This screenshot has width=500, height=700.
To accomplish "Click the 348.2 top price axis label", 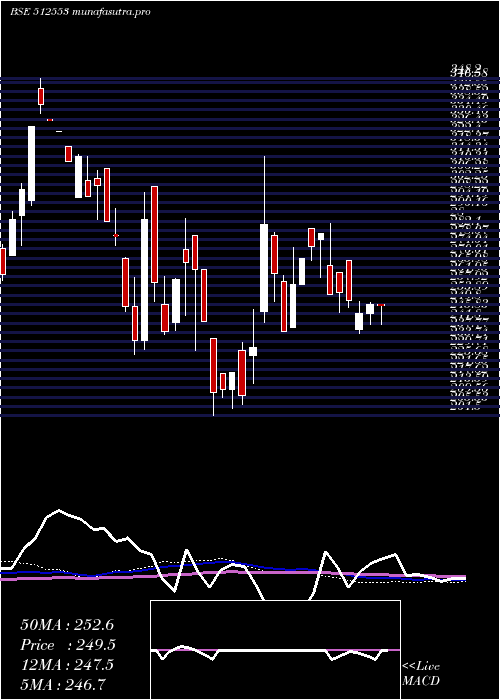I will (466, 67).
